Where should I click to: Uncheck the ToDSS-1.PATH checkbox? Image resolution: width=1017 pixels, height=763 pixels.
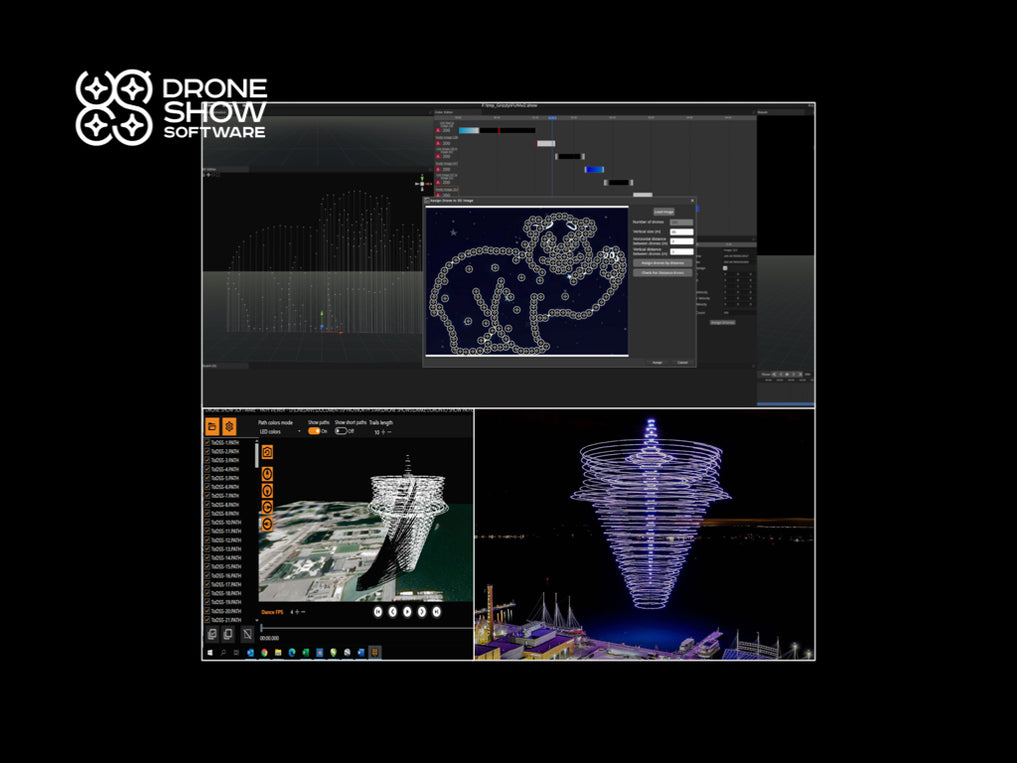tap(206, 441)
